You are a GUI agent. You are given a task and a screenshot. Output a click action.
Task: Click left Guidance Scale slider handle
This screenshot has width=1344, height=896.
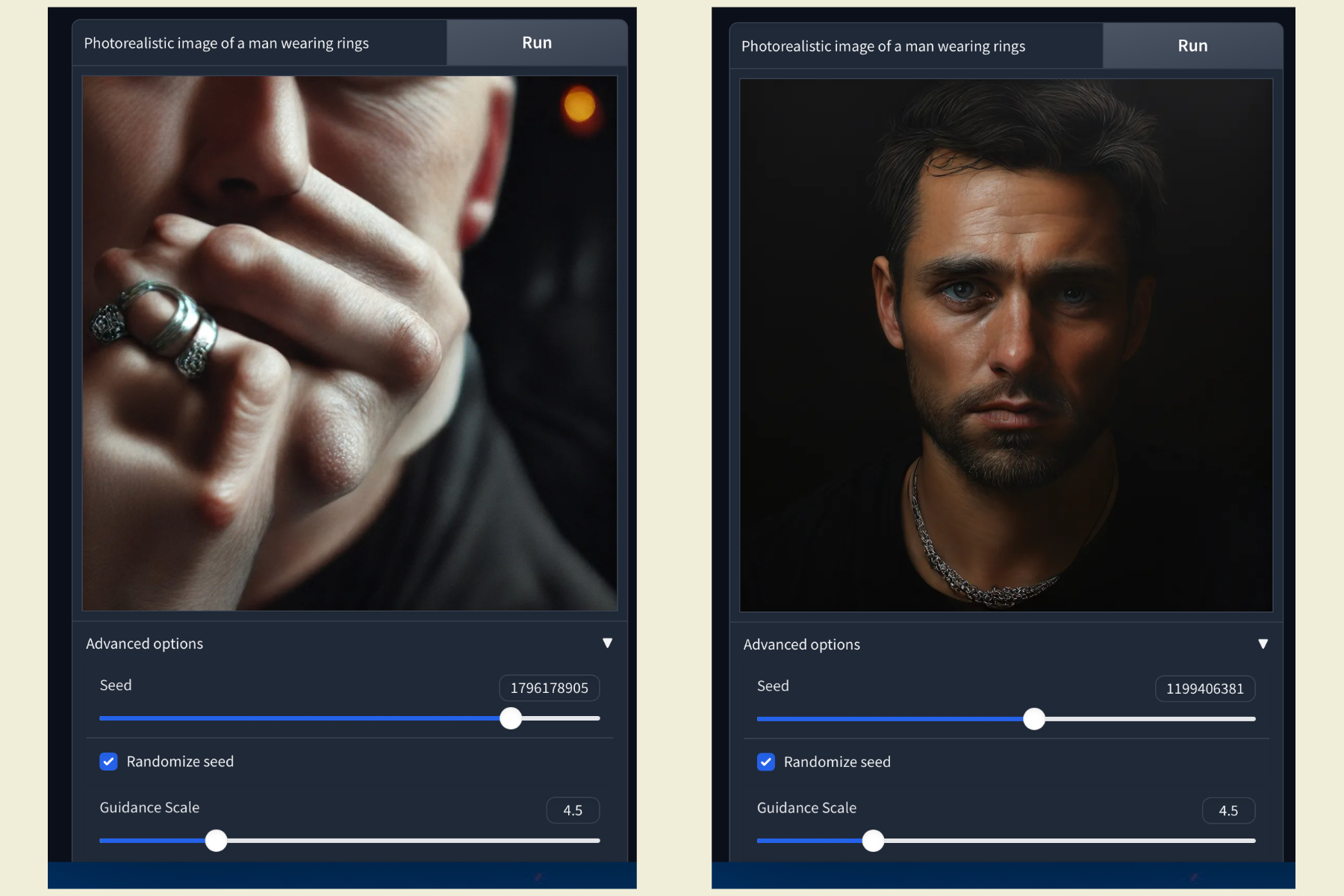[216, 841]
